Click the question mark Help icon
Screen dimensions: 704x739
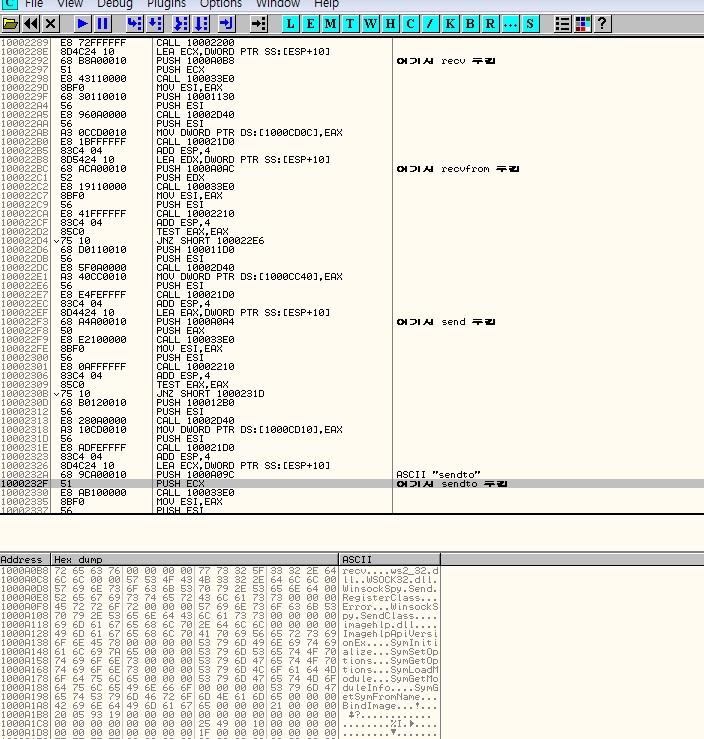pyautogui.click(x=602, y=24)
